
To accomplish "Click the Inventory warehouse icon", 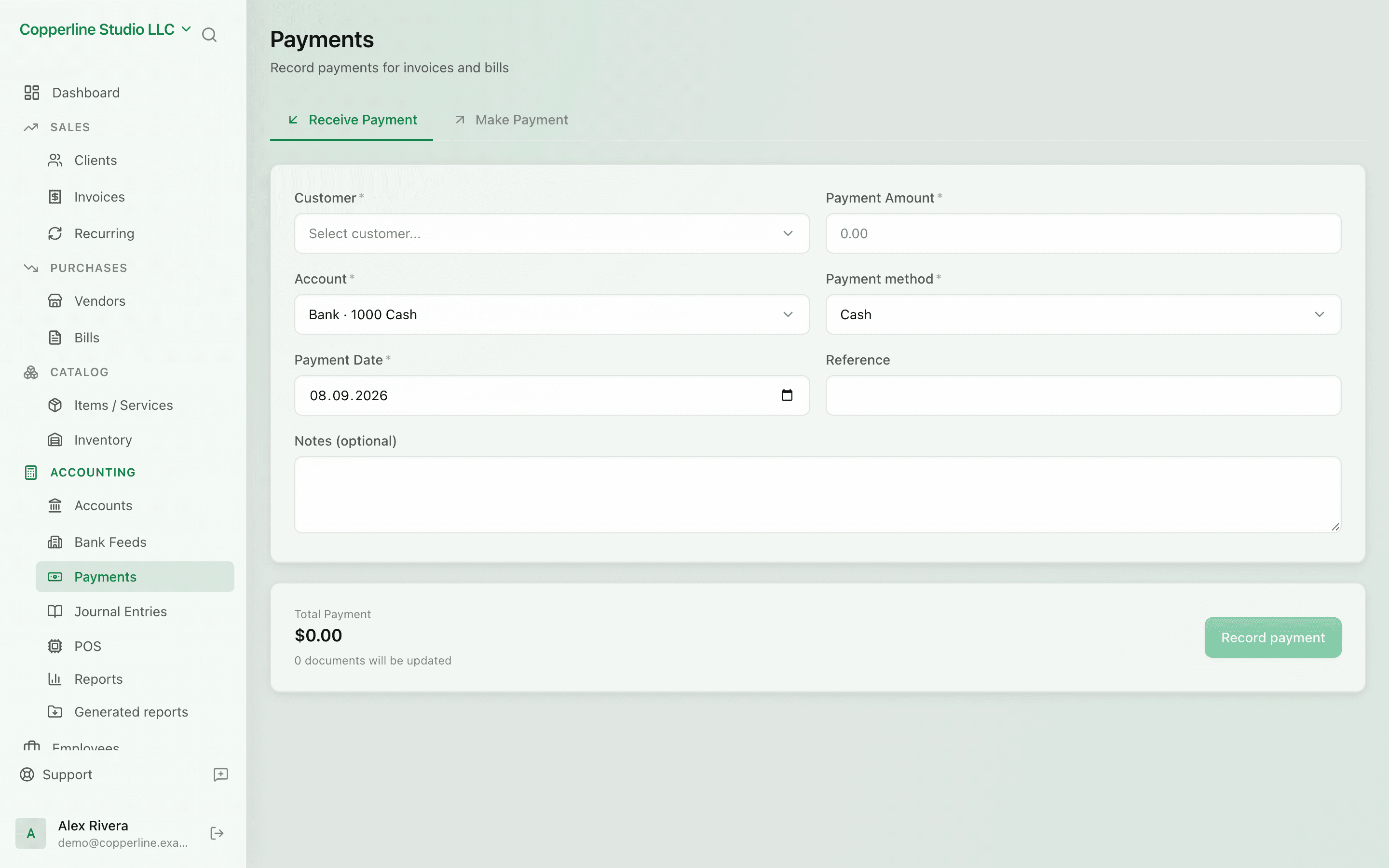I will tap(55, 440).
